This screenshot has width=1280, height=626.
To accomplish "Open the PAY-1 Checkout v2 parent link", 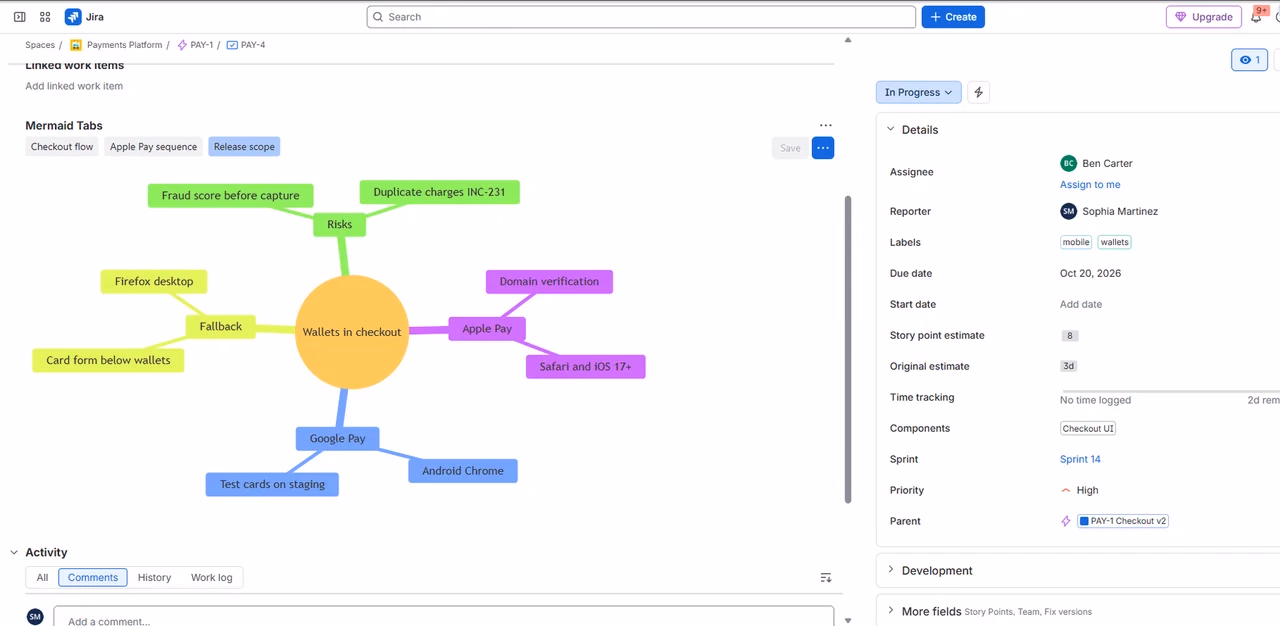I will [1123, 521].
